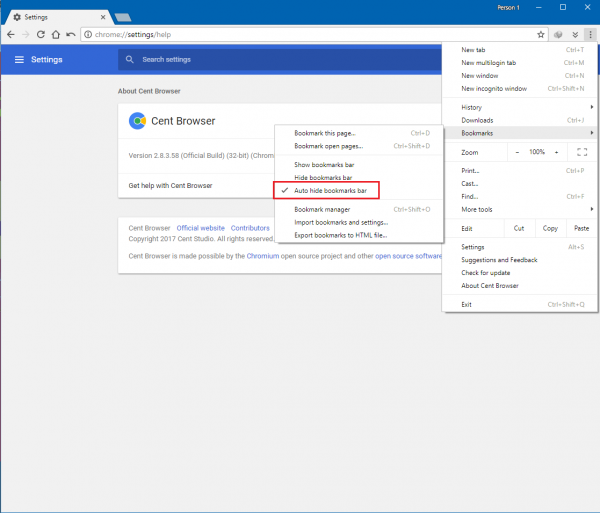Viewport: 600px width, 513px height.
Task: Open the Settings hamburger menu
Action: point(19,59)
